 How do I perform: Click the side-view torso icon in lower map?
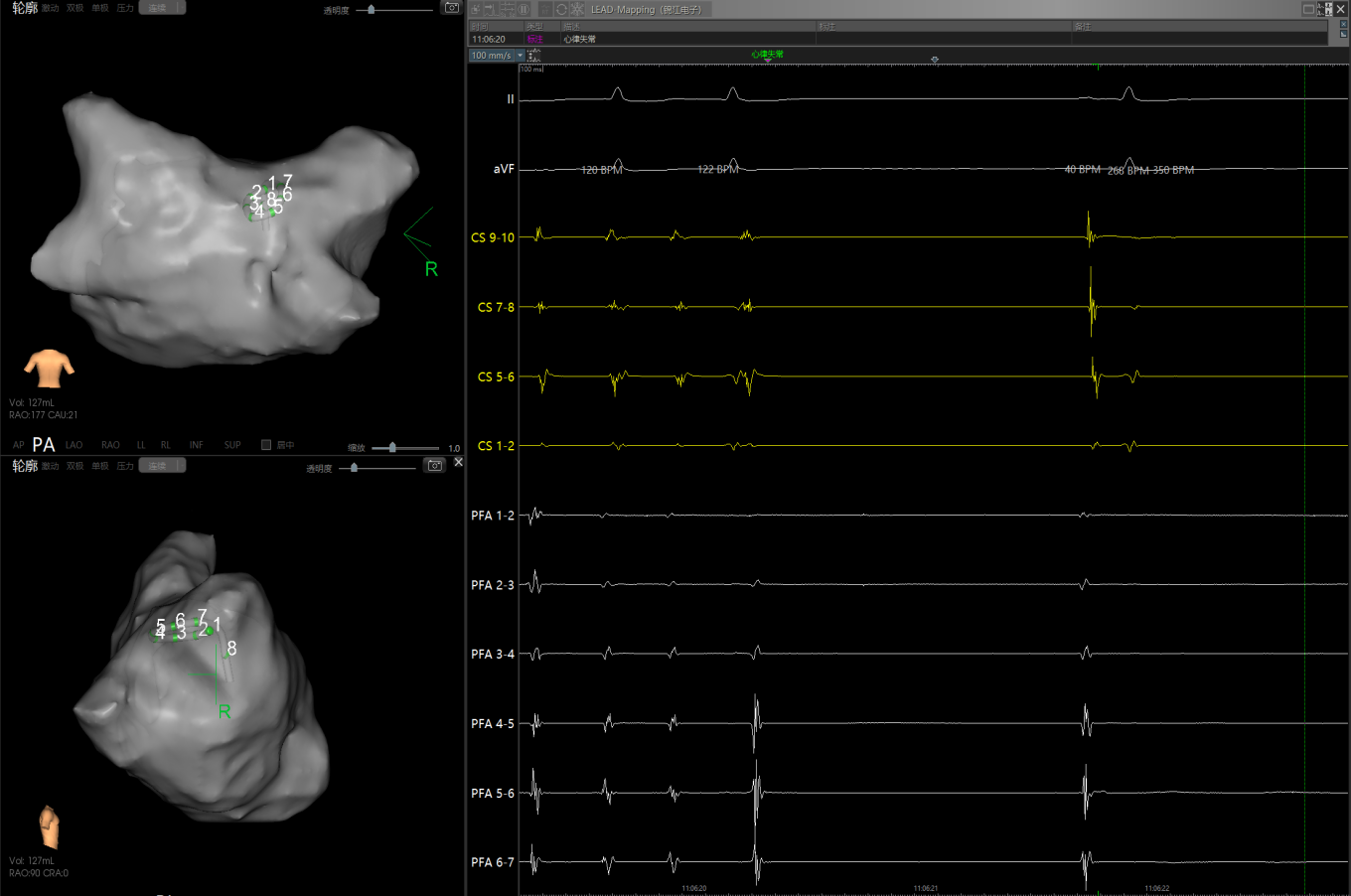click(x=49, y=826)
